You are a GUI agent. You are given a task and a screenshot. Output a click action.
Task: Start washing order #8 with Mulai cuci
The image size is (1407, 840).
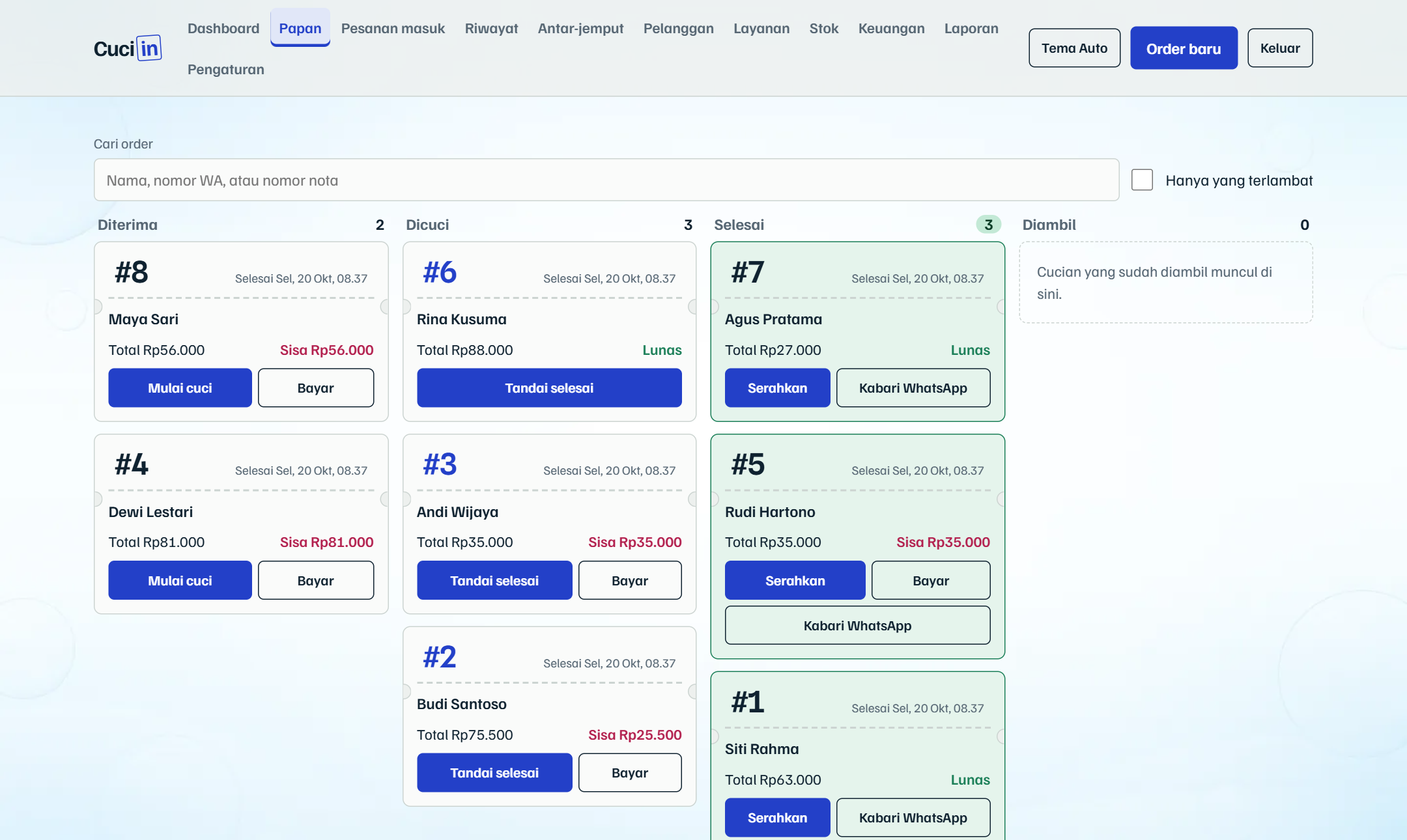click(x=180, y=388)
